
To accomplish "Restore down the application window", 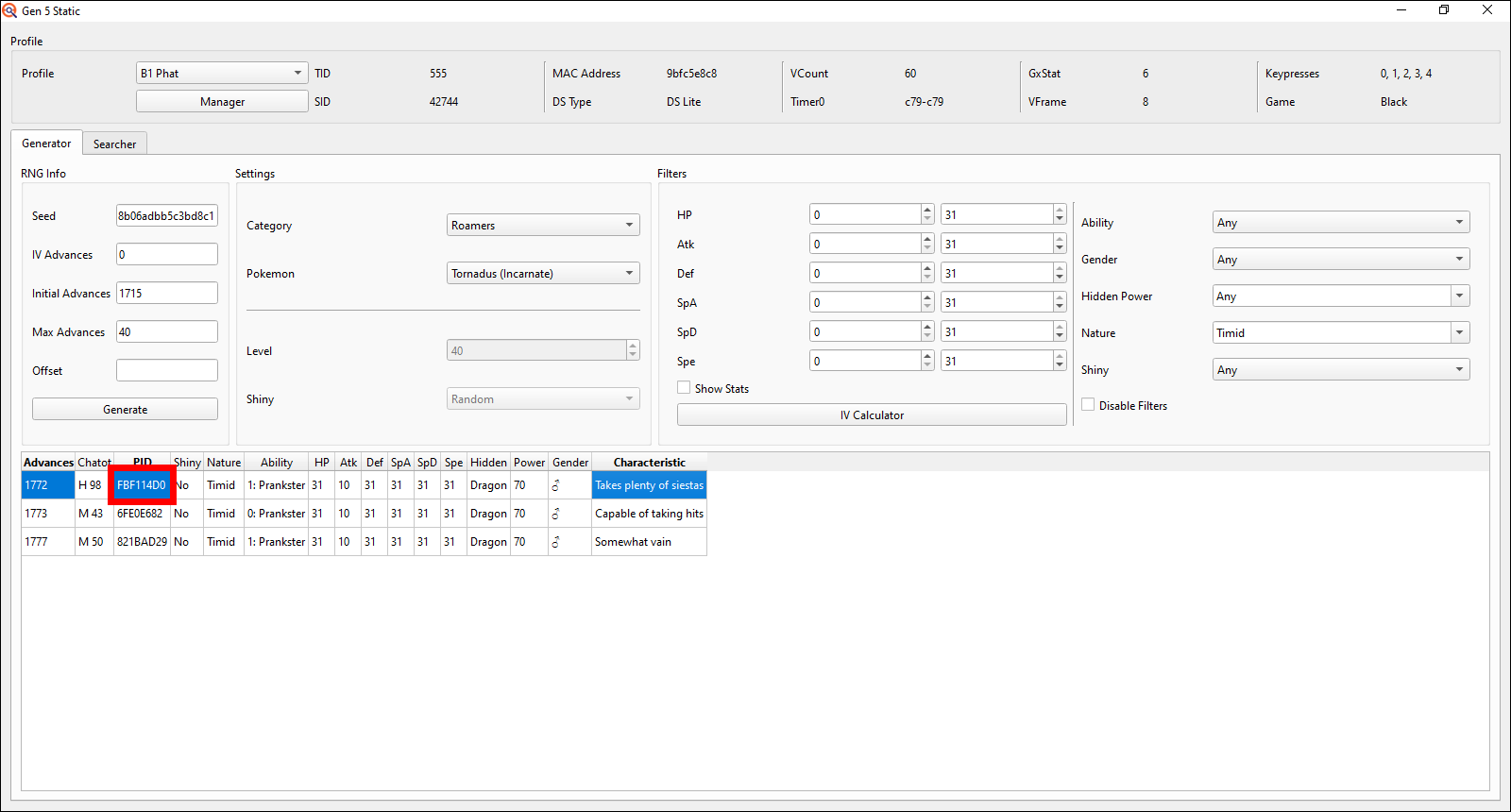I will click(x=1443, y=10).
